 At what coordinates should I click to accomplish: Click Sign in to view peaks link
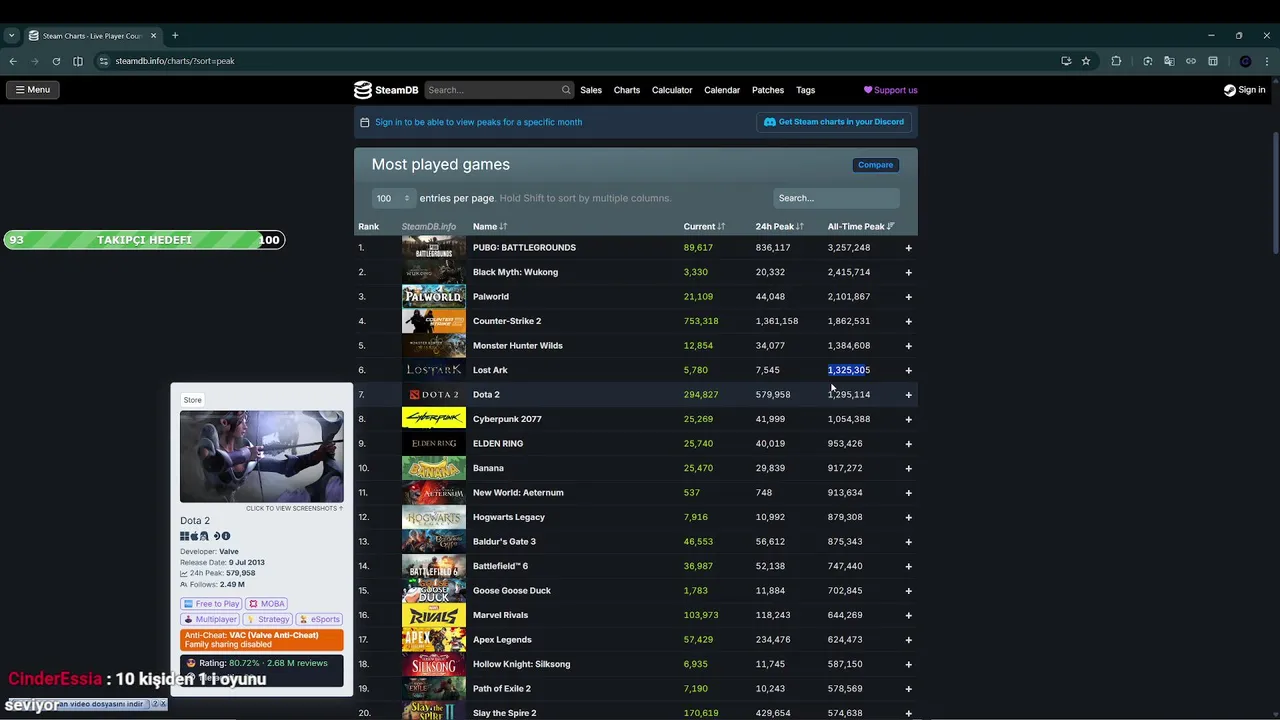(x=478, y=122)
